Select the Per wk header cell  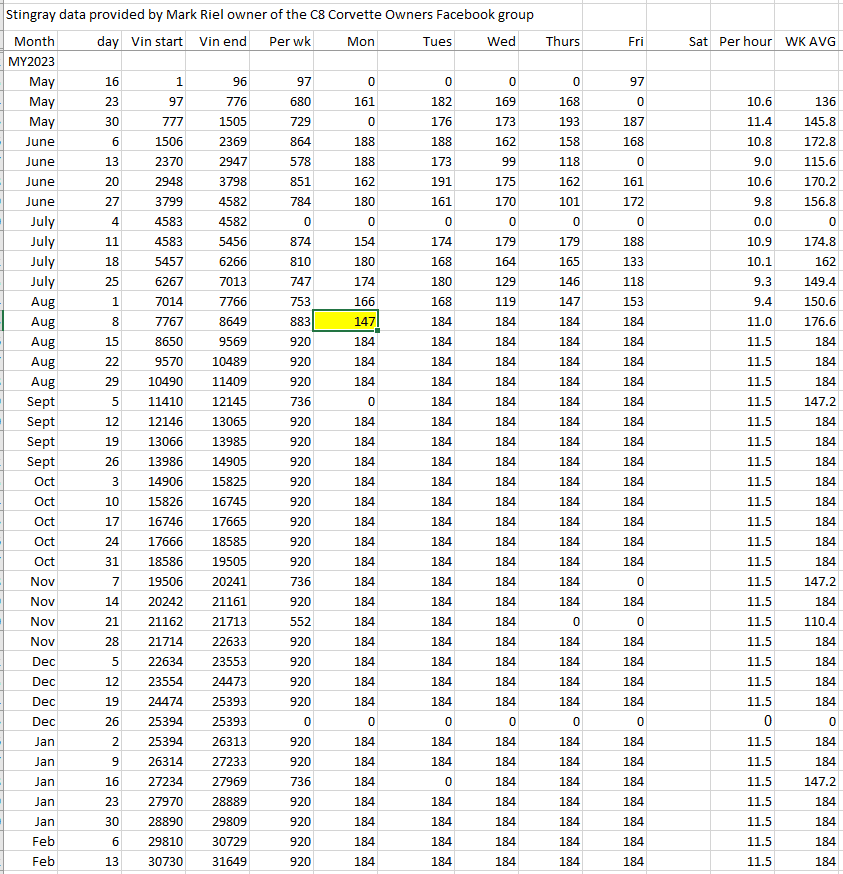[290, 41]
